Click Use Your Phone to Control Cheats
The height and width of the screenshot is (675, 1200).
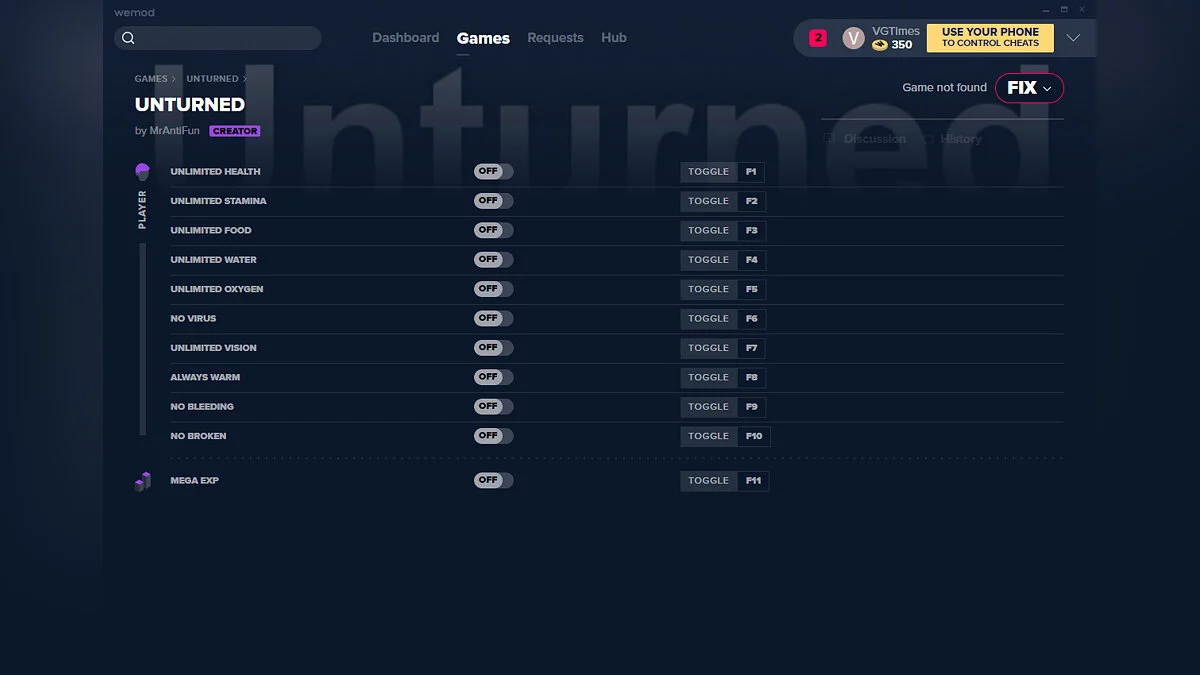[x=990, y=38]
